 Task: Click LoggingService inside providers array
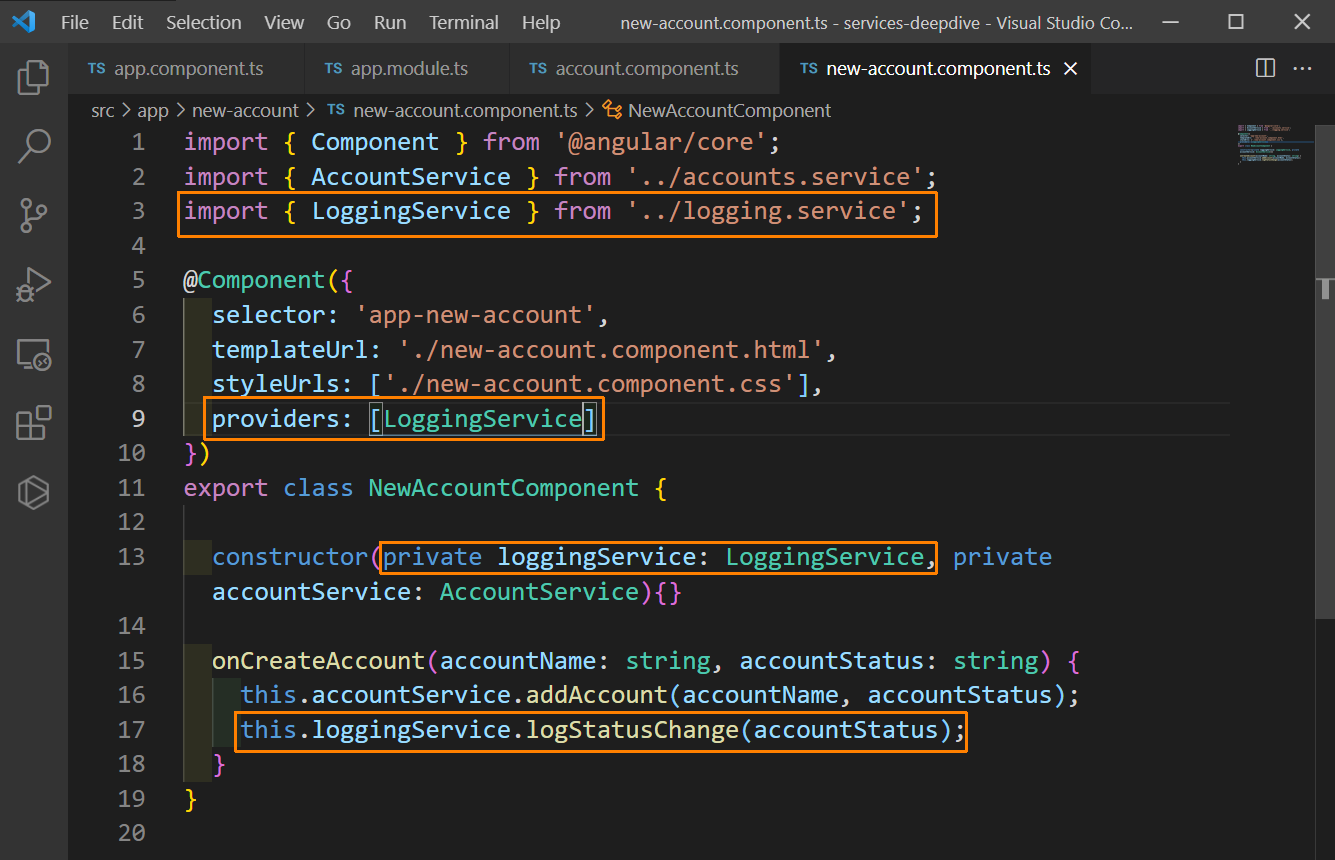pyautogui.click(x=482, y=418)
